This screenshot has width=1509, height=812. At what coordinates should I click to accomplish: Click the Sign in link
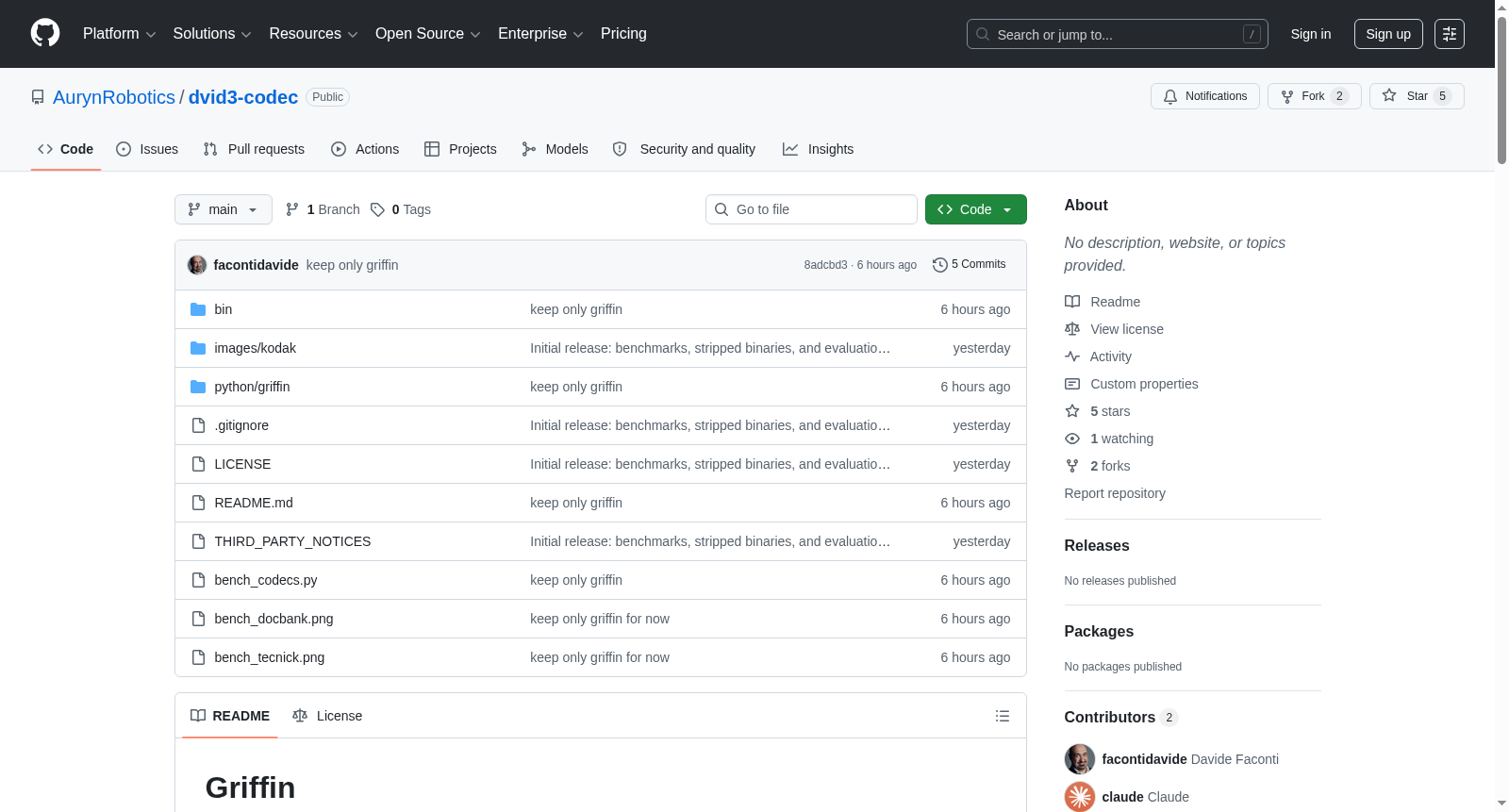(x=1311, y=34)
